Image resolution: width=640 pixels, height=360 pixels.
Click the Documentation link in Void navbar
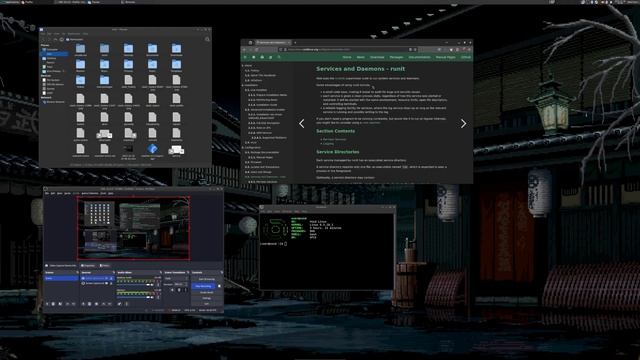pyautogui.click(x=420, y=57)
